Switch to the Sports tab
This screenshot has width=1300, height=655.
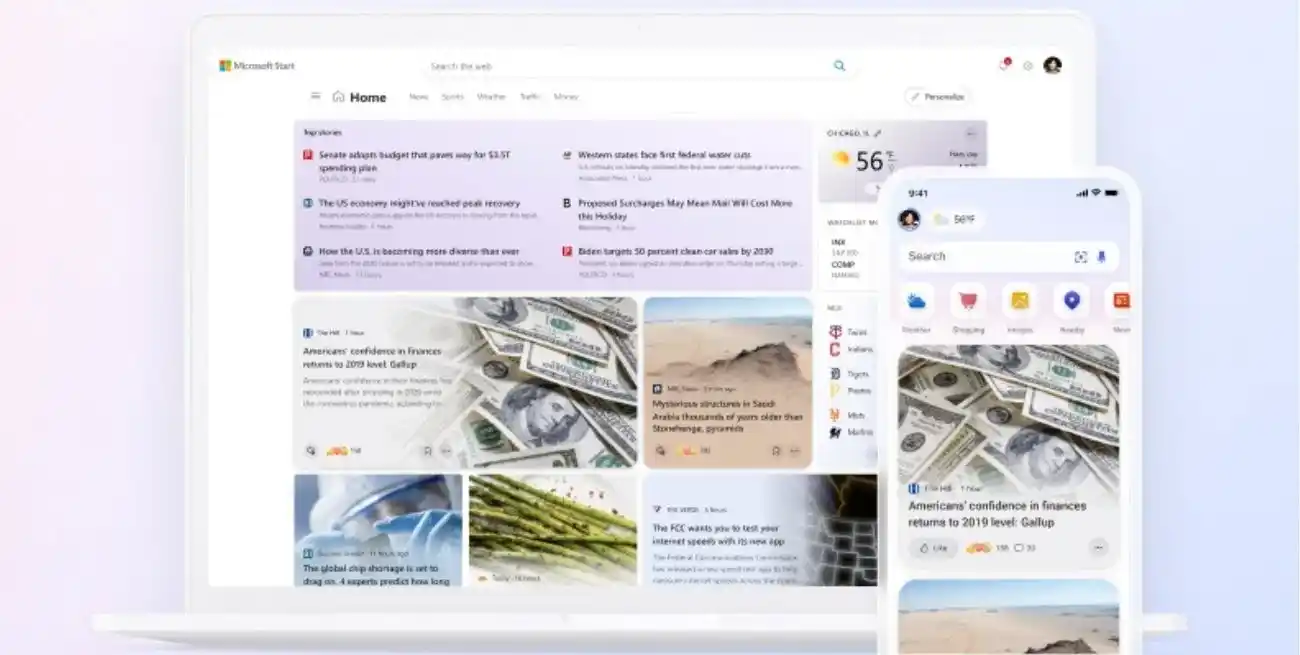click(x=452, y=97)
